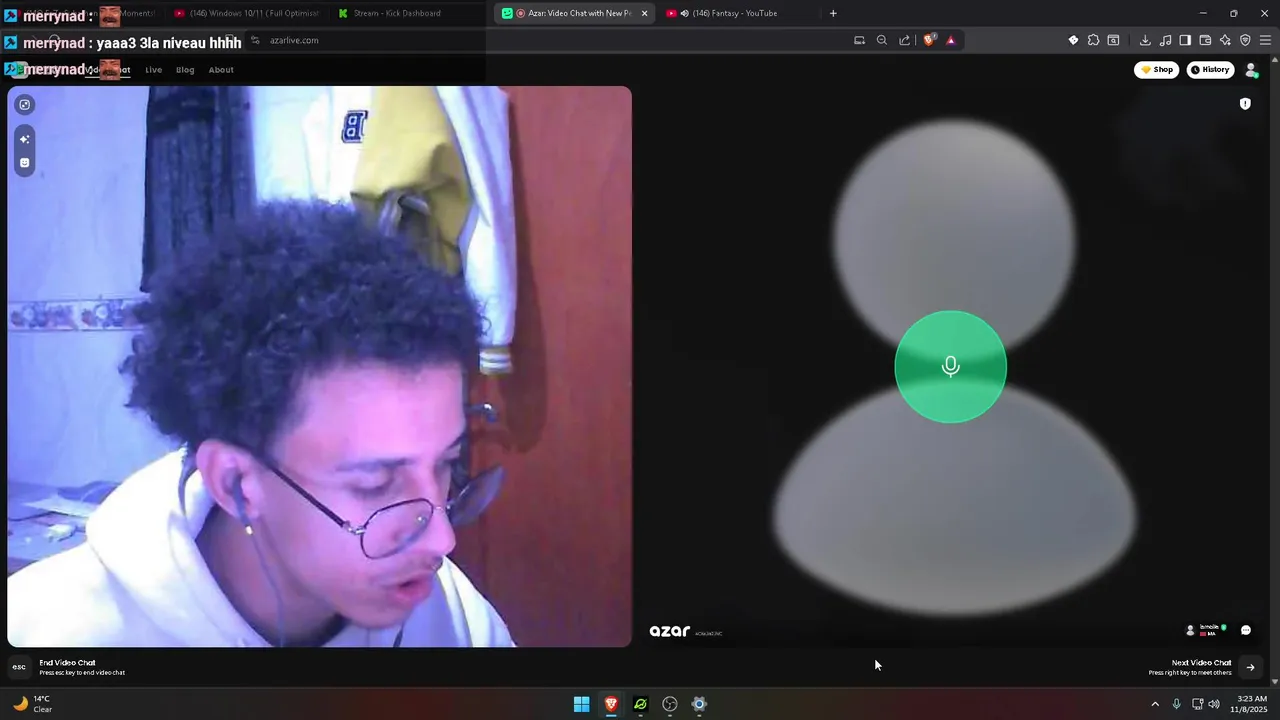The height and width of the screenshot is (720, 1280).
Task: Open the browser extensions puzzle icon
Action: (x=1093, y=40)
